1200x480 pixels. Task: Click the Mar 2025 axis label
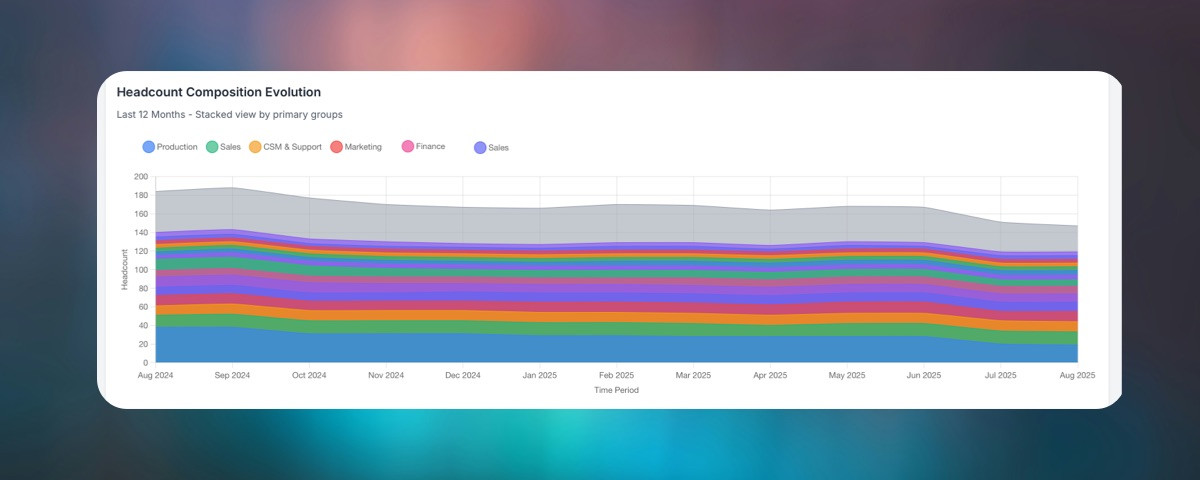[x=694, y=376]
